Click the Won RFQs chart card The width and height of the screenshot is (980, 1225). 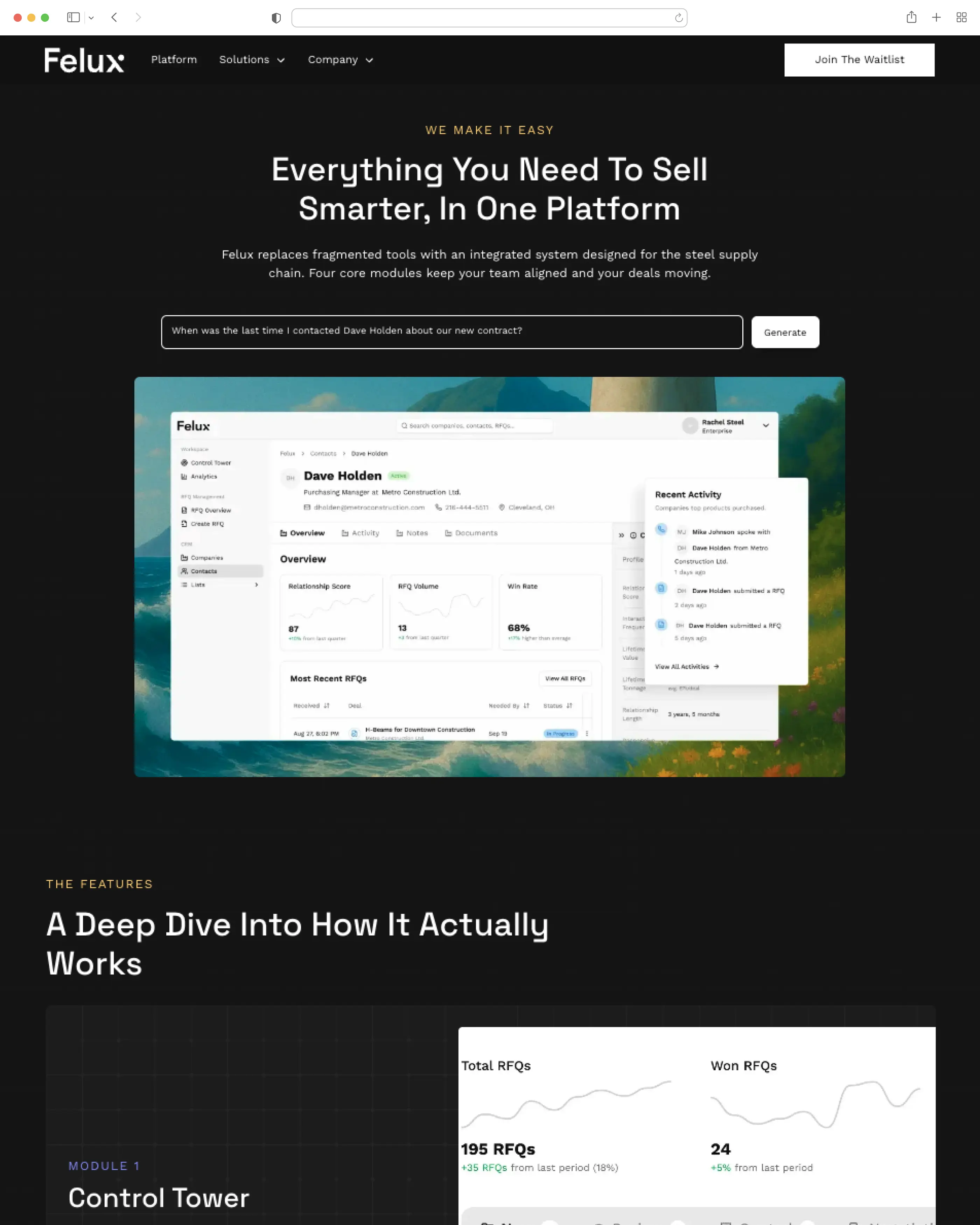[815, 1116]
